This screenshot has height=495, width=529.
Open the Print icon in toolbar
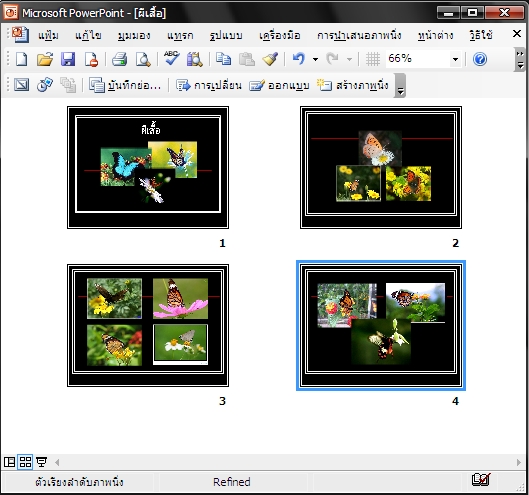pyautogui.click(x=119, y=59)
